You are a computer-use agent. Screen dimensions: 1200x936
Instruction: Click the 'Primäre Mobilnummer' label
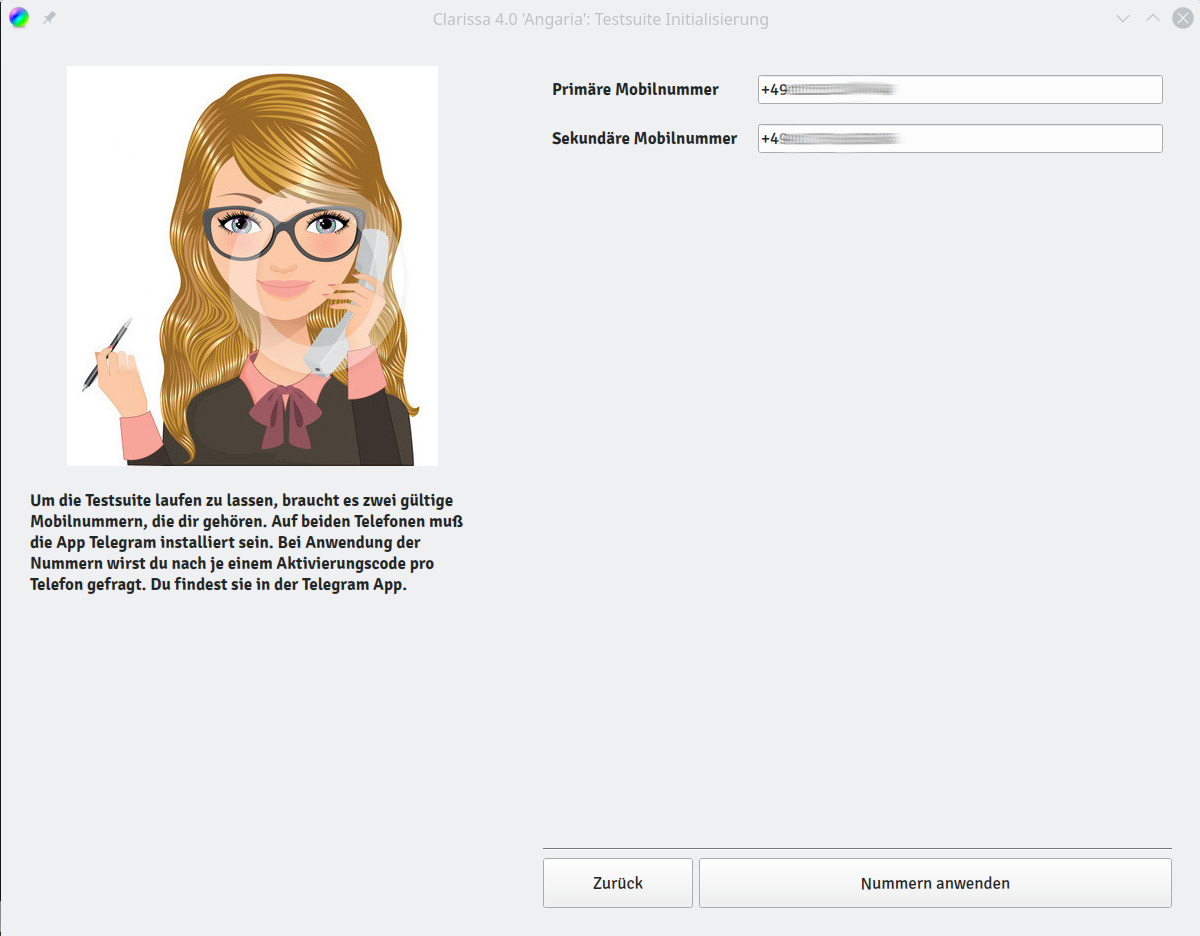tap(635, 89)
